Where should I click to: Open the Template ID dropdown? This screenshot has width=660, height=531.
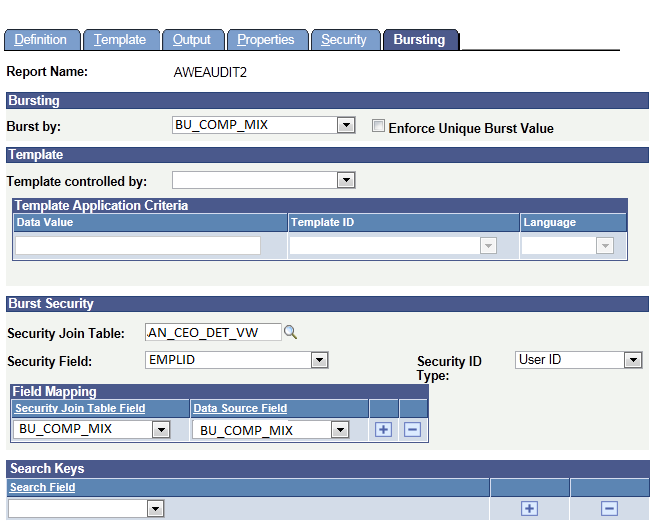[488, 246]
